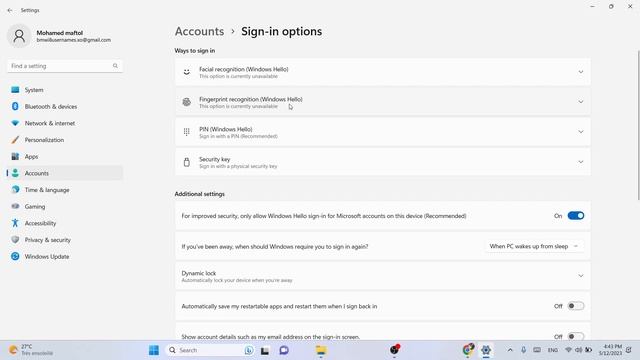Click the fingerprint icon
The image size is (640, 360).
187,102
